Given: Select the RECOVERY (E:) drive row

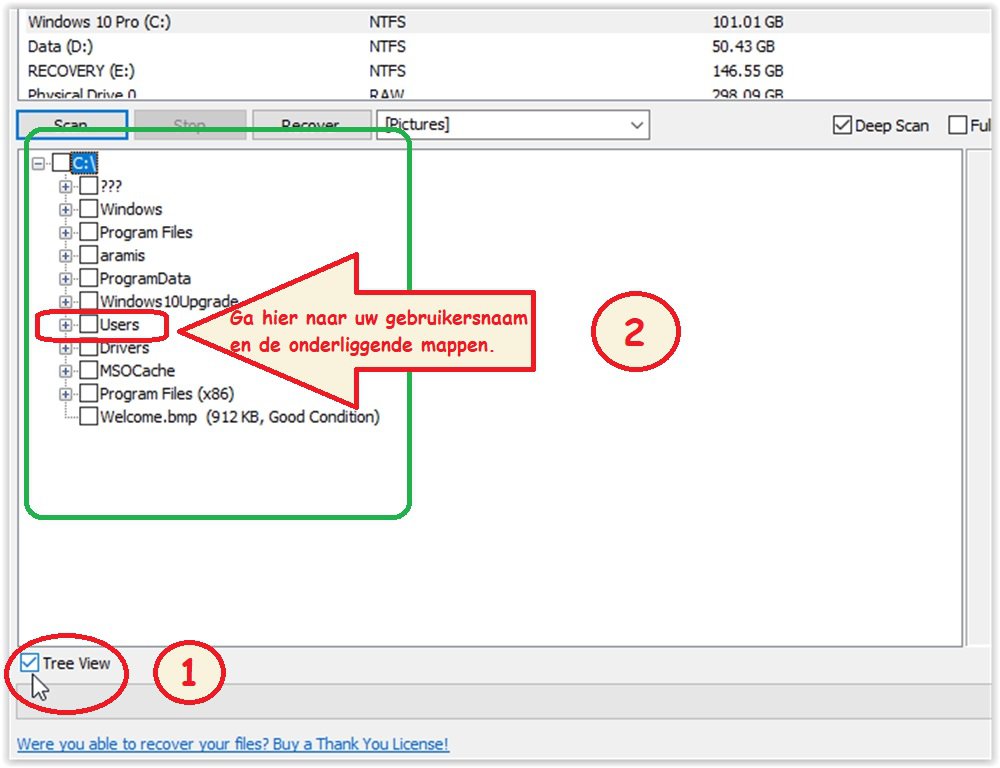Looking at the screenshot, I should click(504, 71).
